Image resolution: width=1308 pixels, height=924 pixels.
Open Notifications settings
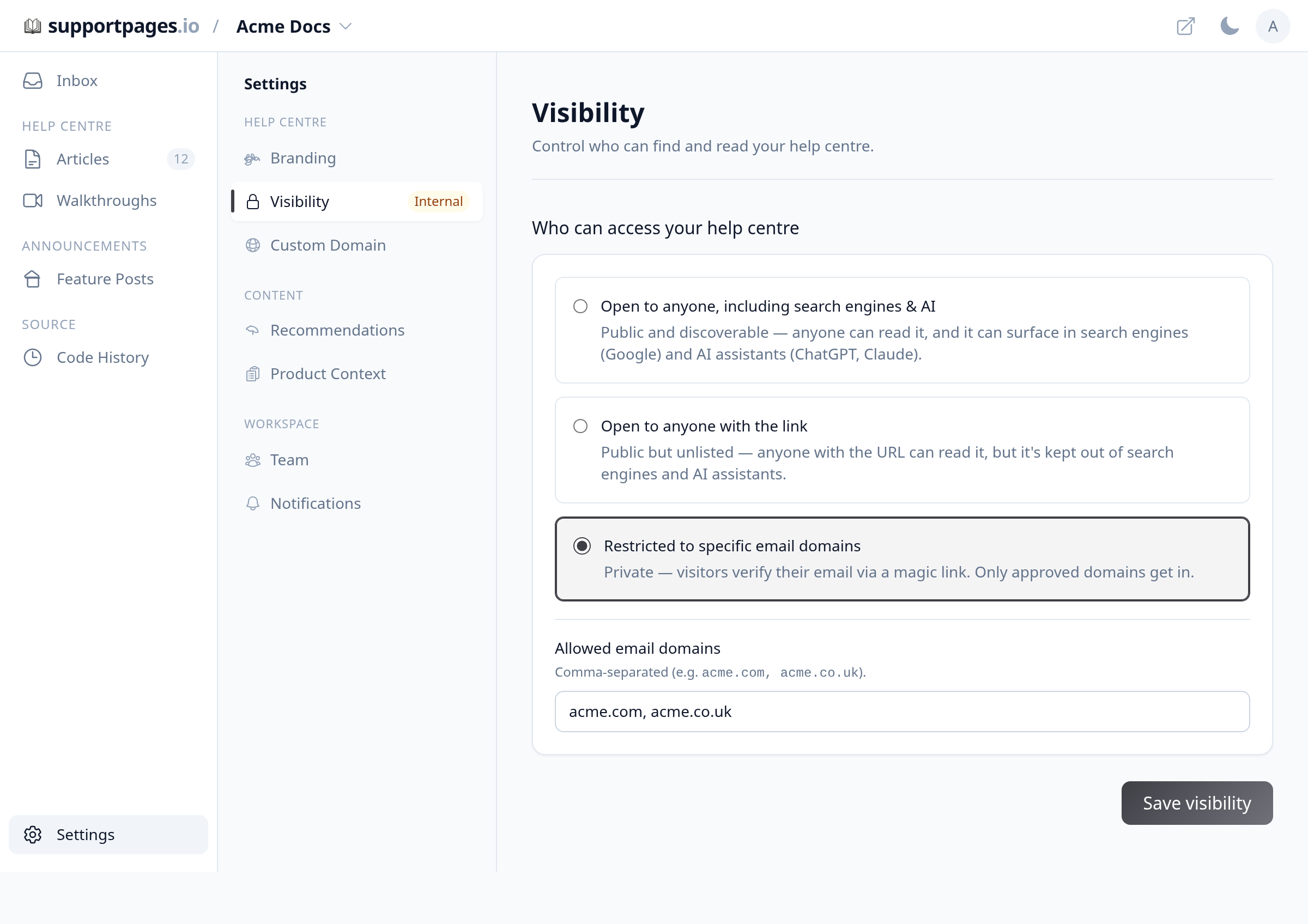point(356,504)
